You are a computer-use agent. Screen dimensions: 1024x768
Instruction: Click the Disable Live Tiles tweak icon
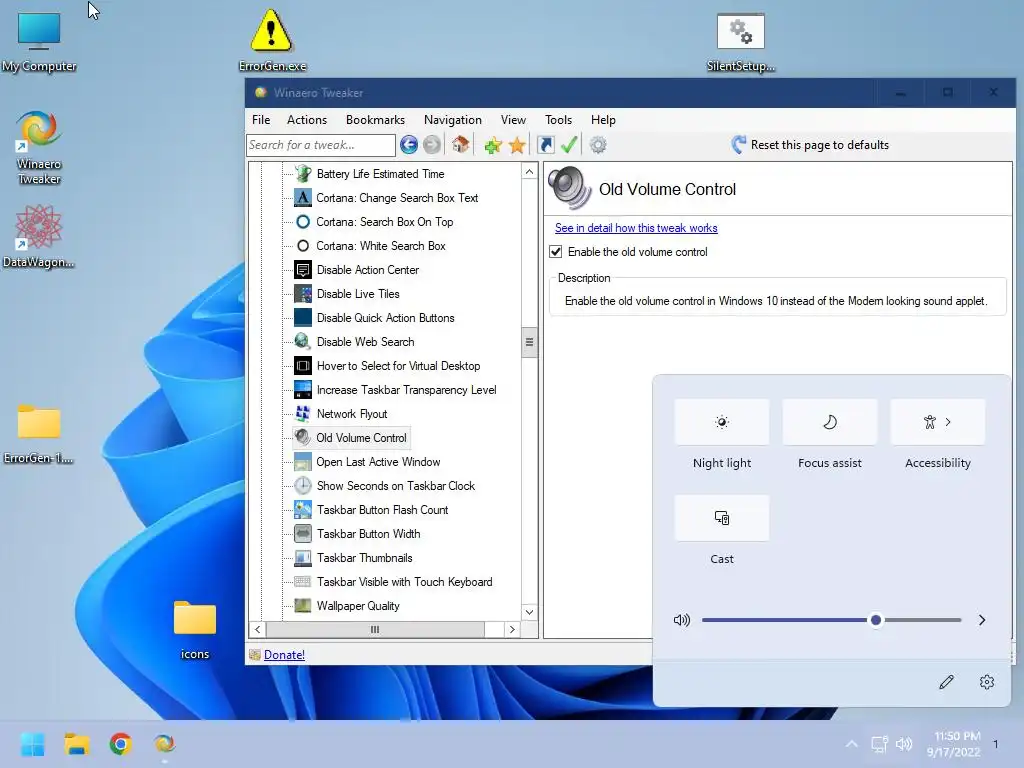coord(302,294)
